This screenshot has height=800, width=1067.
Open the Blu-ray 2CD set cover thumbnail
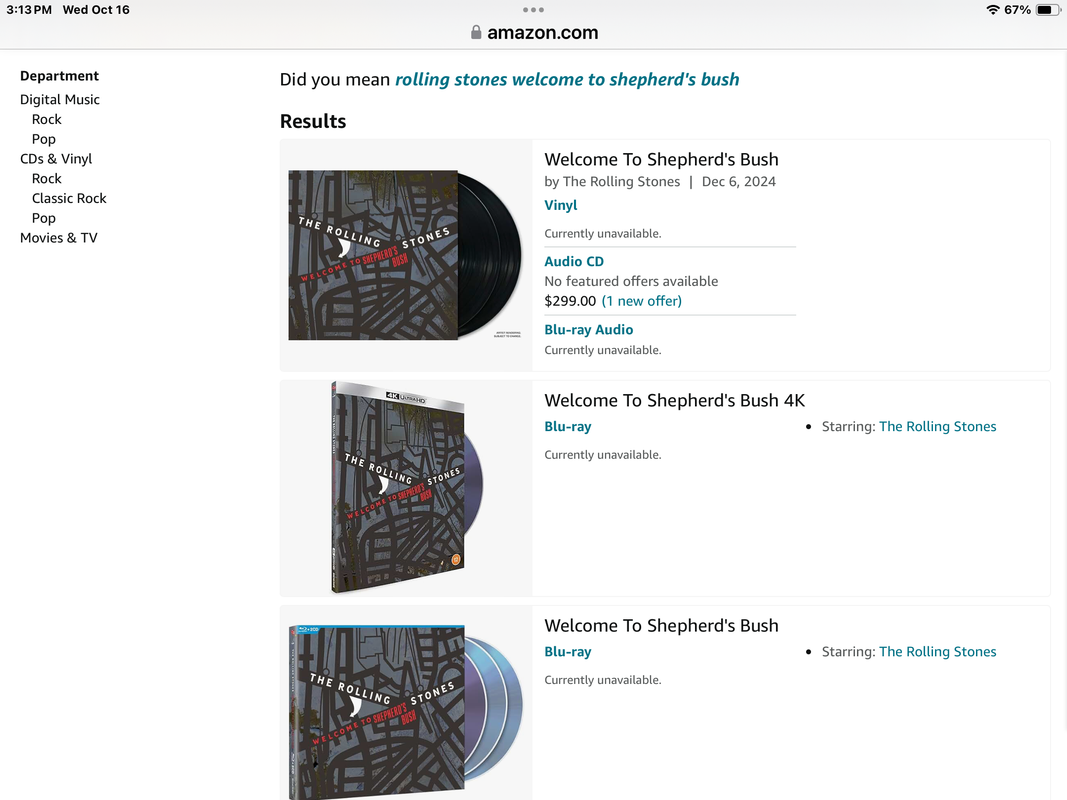pos(406,712)
